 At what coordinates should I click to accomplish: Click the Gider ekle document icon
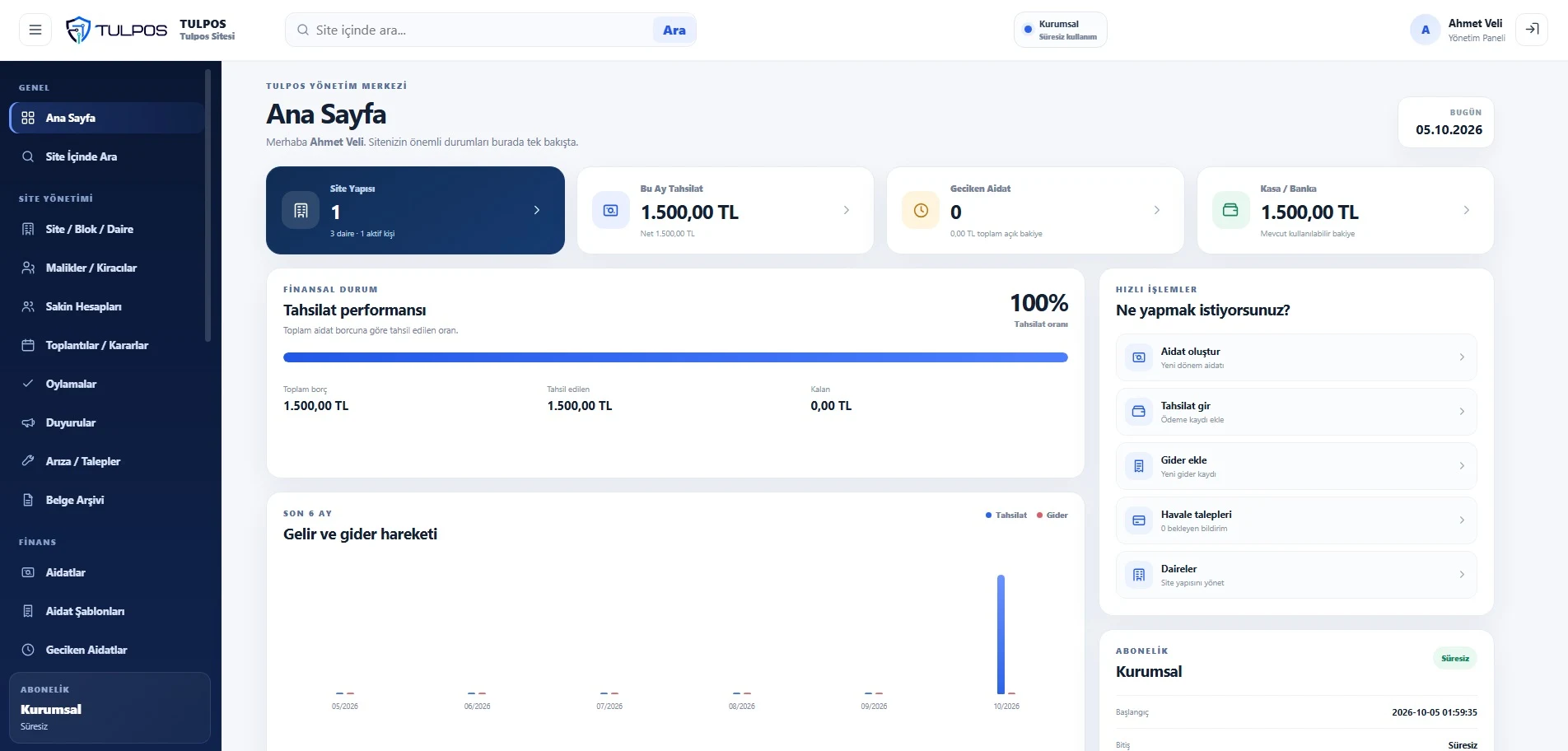pyautogui.click(x=1139, y=466)
